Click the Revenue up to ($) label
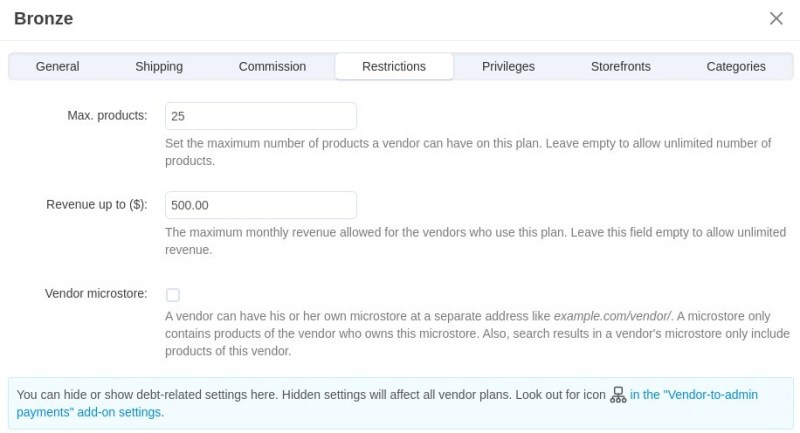The height and width of the screenshot is (433, 800). pos(97,205)
